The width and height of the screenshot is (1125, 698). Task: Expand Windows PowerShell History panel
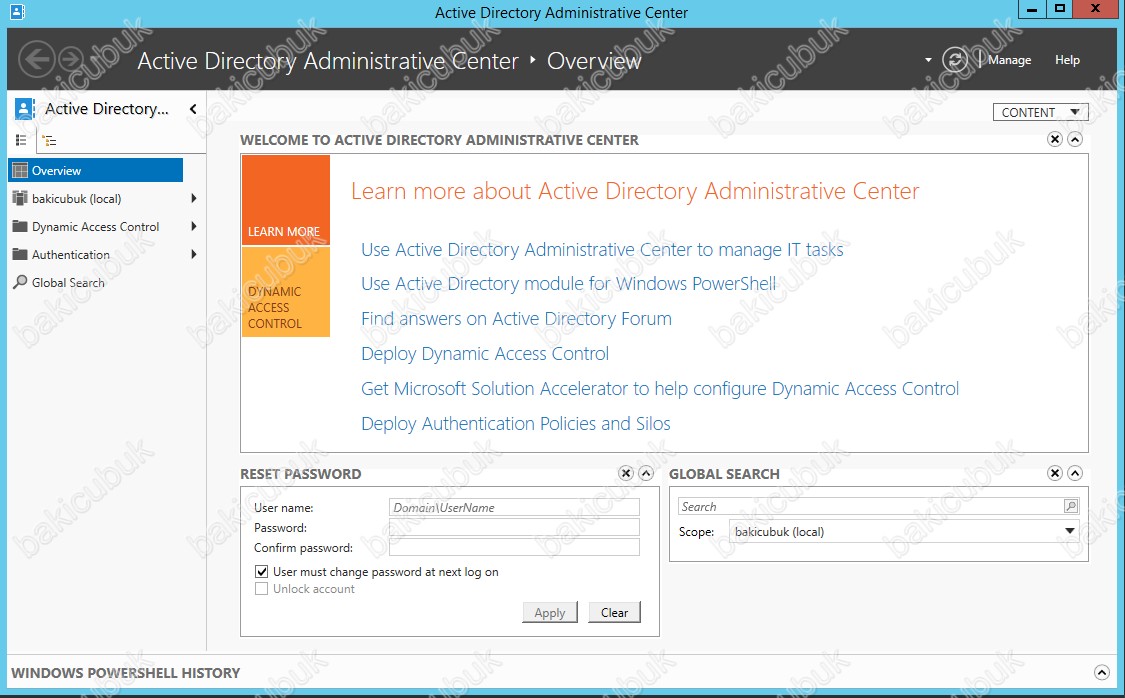[1102, 672]
